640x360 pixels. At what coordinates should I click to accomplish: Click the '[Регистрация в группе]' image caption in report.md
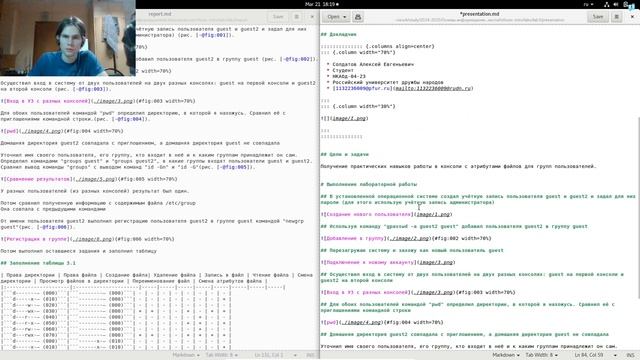click(35, 239)
